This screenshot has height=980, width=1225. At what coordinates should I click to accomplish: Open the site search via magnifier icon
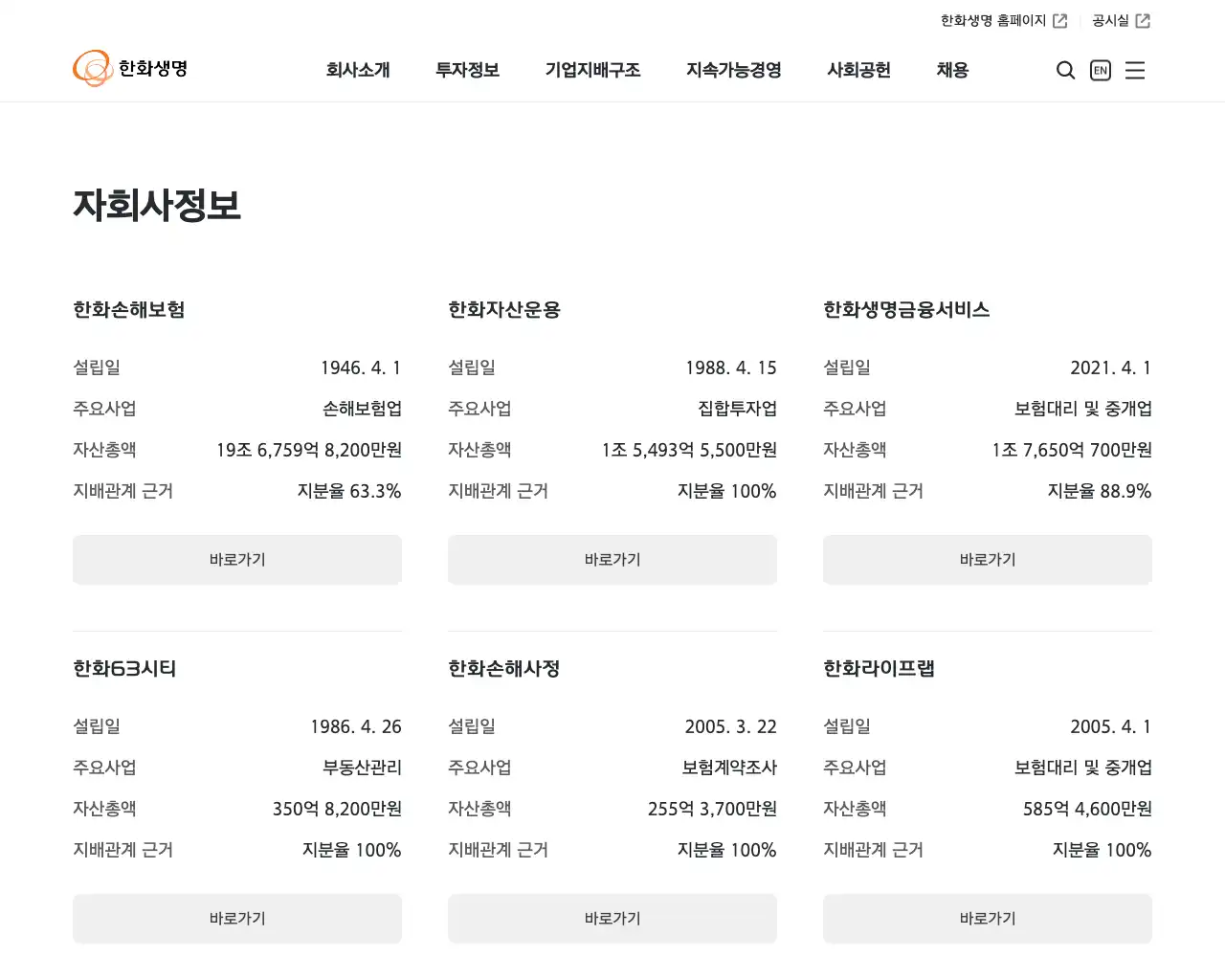1065,70
